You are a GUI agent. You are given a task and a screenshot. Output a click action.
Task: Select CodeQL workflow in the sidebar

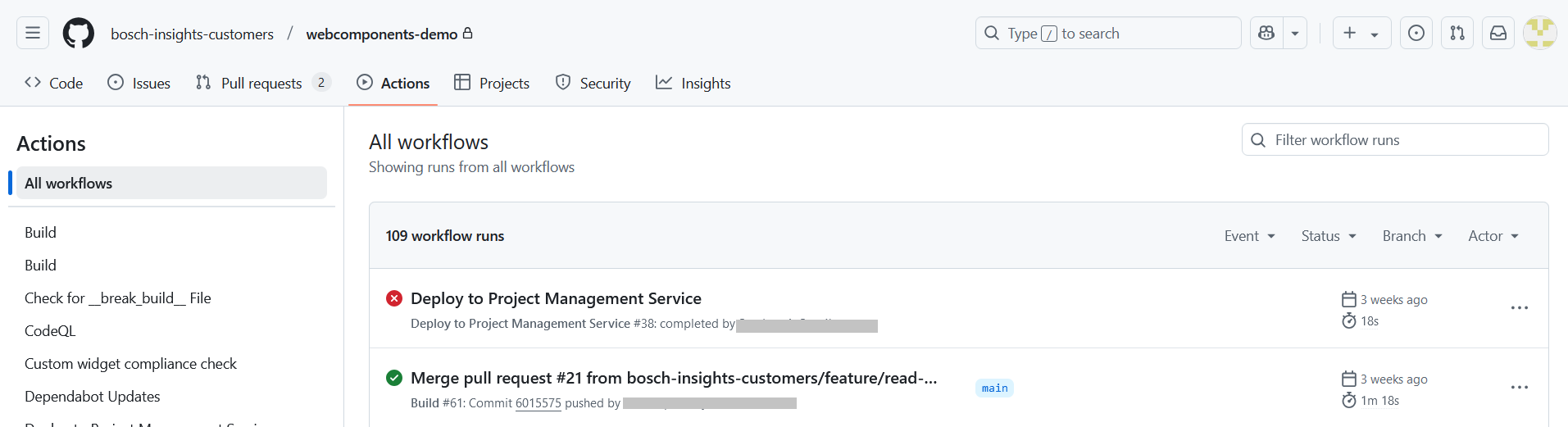tap(50, 331)
